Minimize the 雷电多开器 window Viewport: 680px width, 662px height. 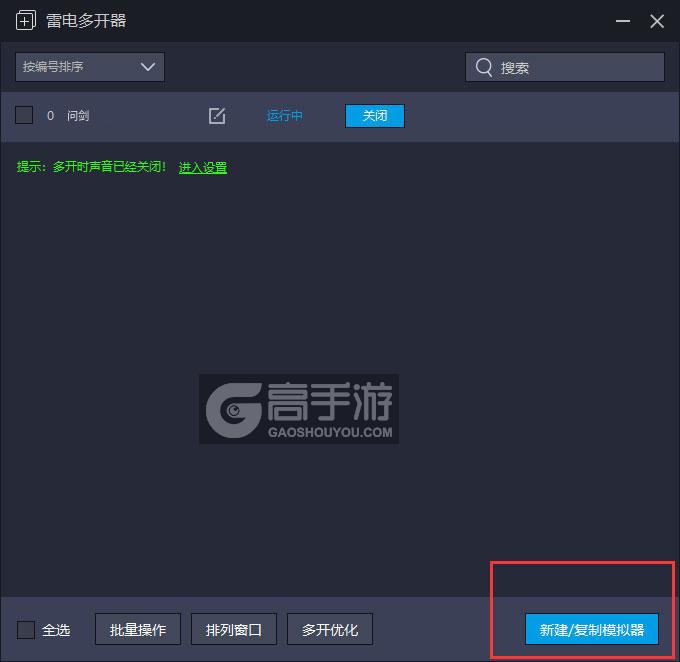click(x=623, y=21)
